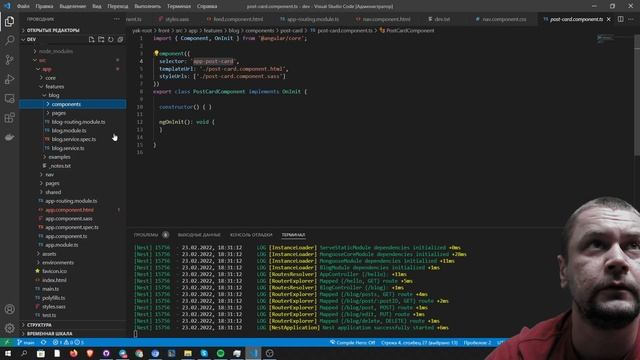Open the Source Control view

pyautogui.click(x=9, y=60)
